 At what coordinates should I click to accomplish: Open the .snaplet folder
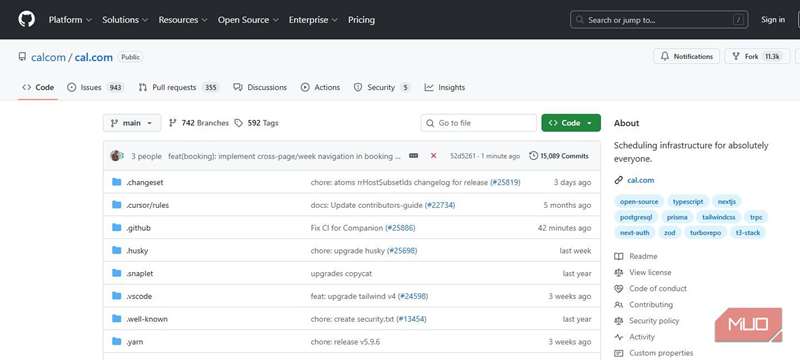(x=140, y=273)
